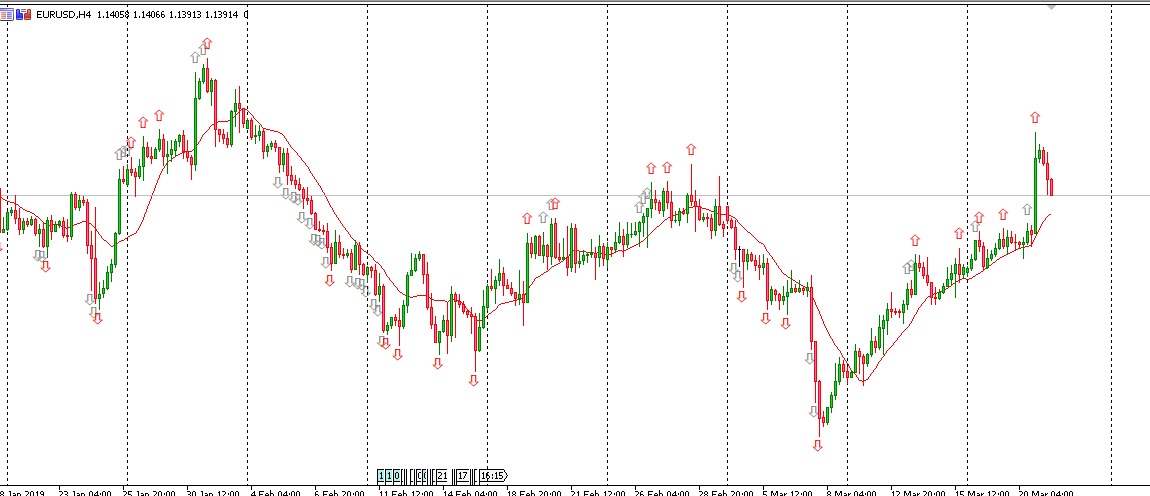The image size is (1150, 496).
Task: Click the red up arrow above the 20 March spike
Action: 1035,117
